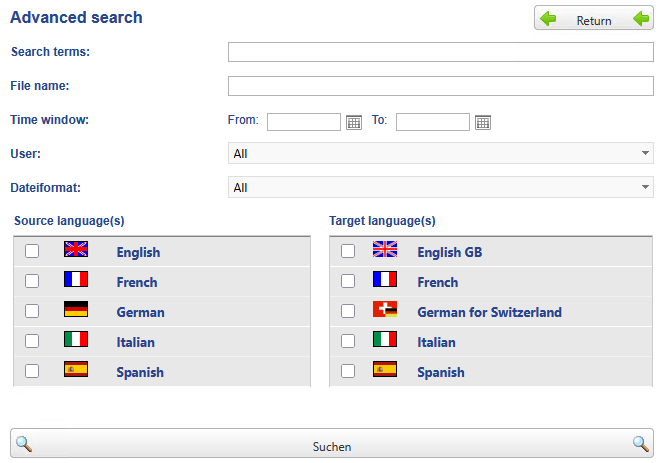This screenshot has height=463, width=660.
Task: Enable French as source language
Action: (x=32, y=281)
